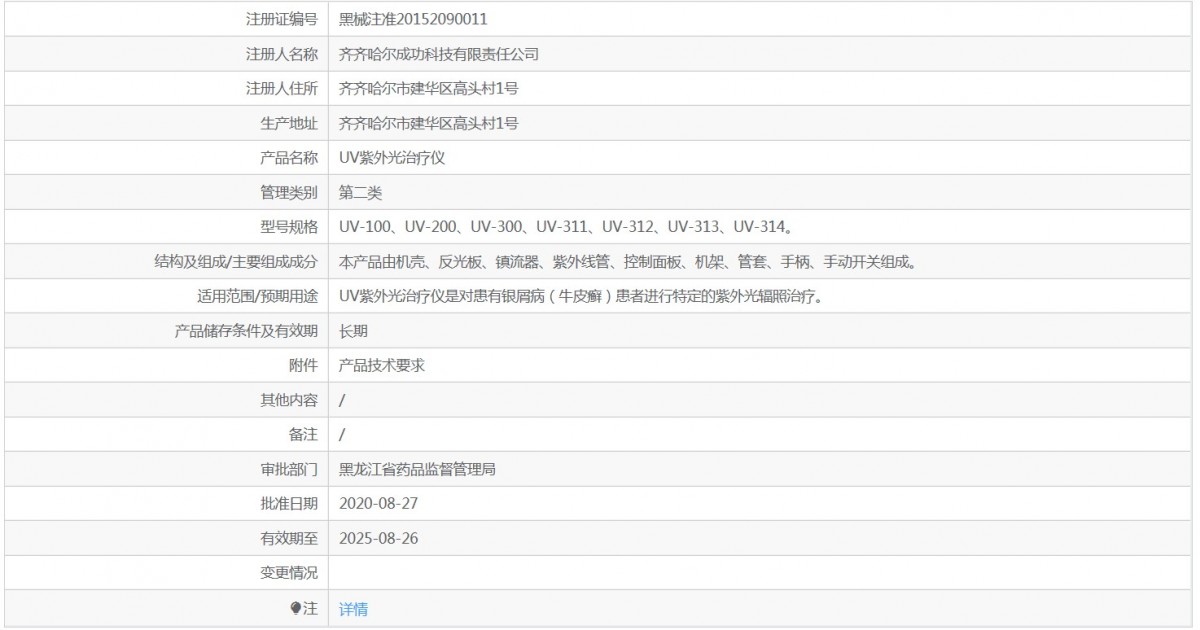
Task: Select the address value in 生产地址 row
Action: click(428, 123)
